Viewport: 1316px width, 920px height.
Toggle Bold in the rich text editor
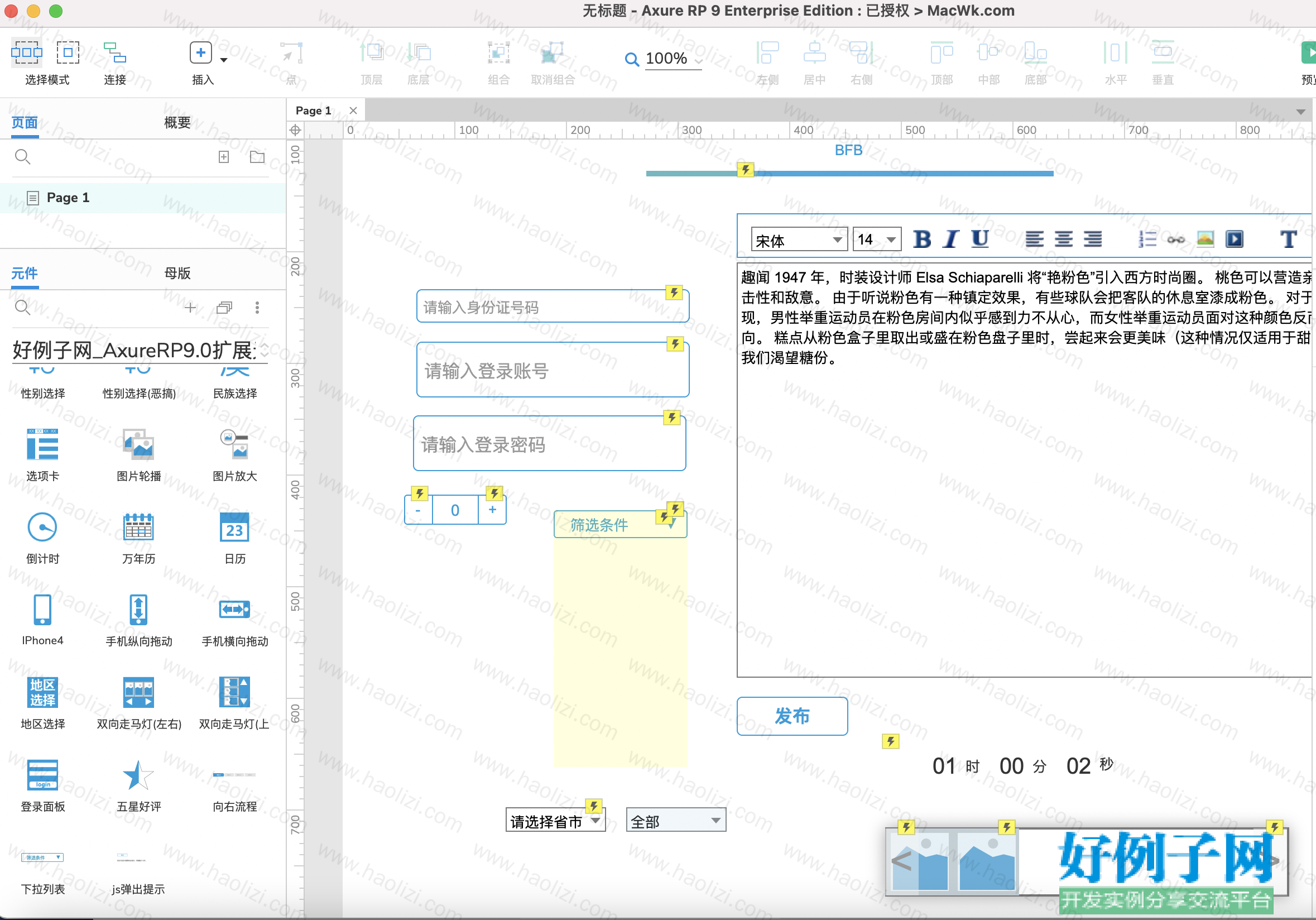921,239
